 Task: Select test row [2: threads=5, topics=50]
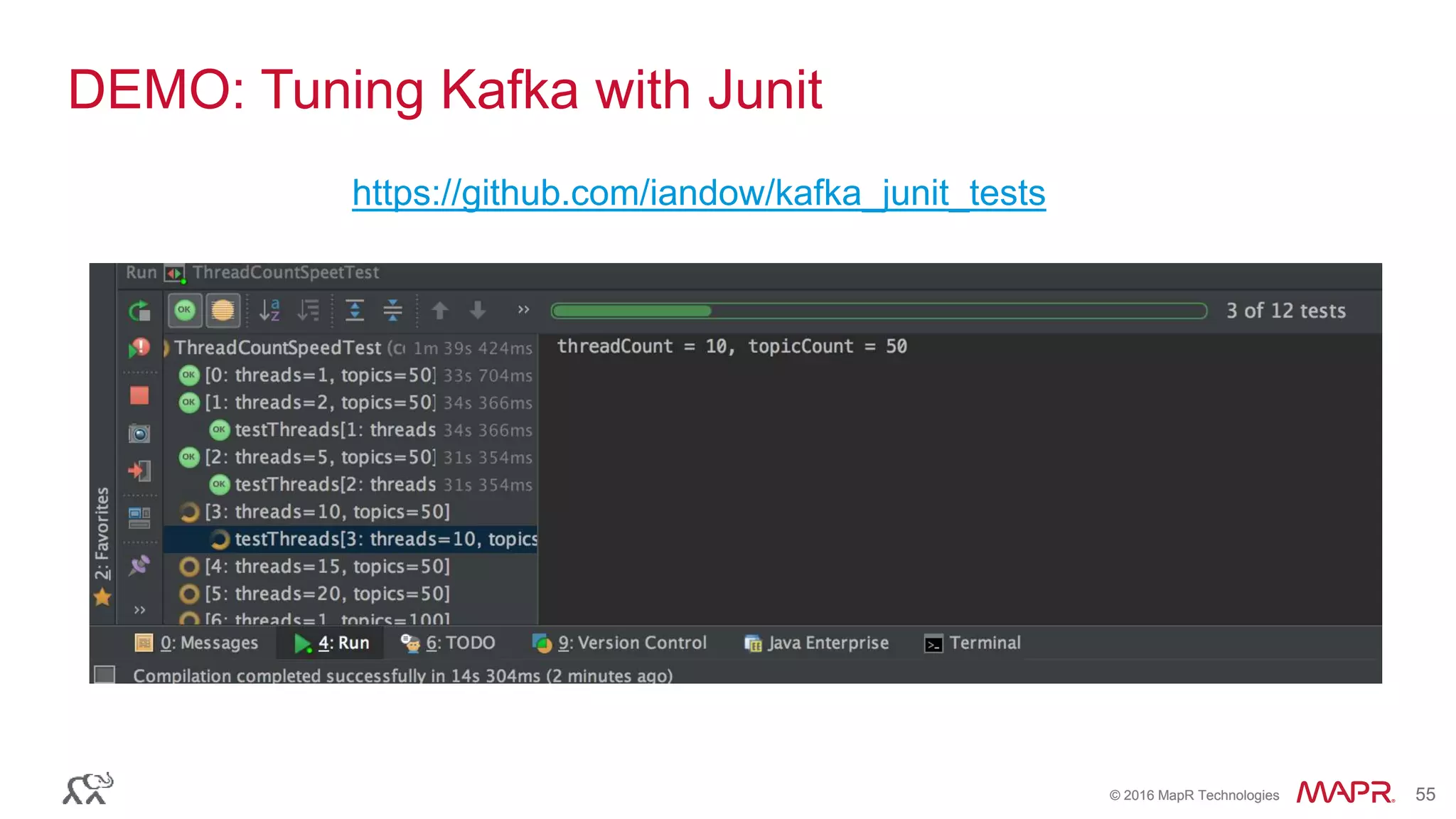pos(350,457)
